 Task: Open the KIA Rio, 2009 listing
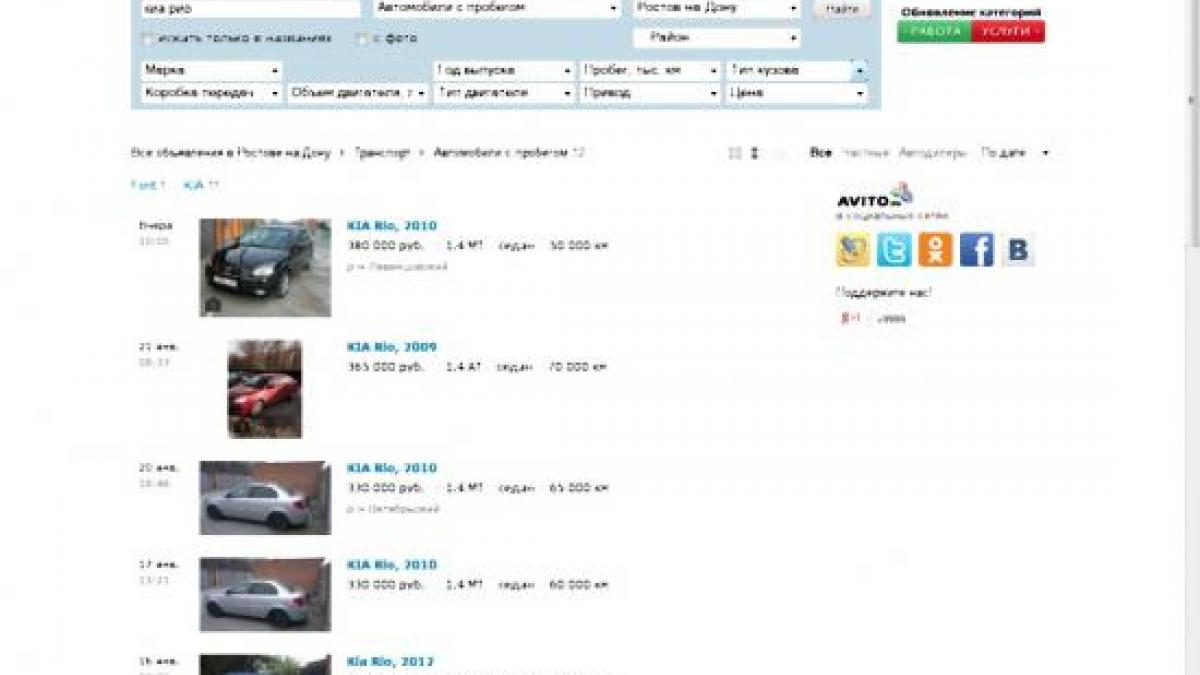392,347
